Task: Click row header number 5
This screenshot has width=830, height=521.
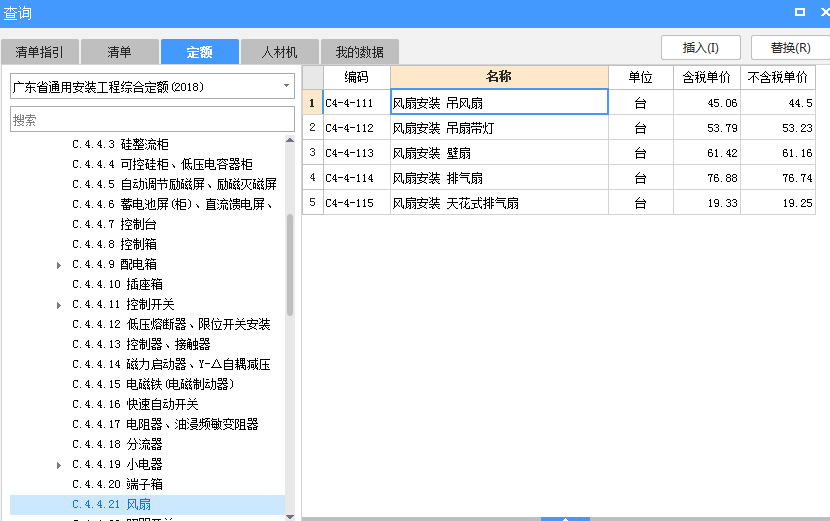Action: click(312, 203)
